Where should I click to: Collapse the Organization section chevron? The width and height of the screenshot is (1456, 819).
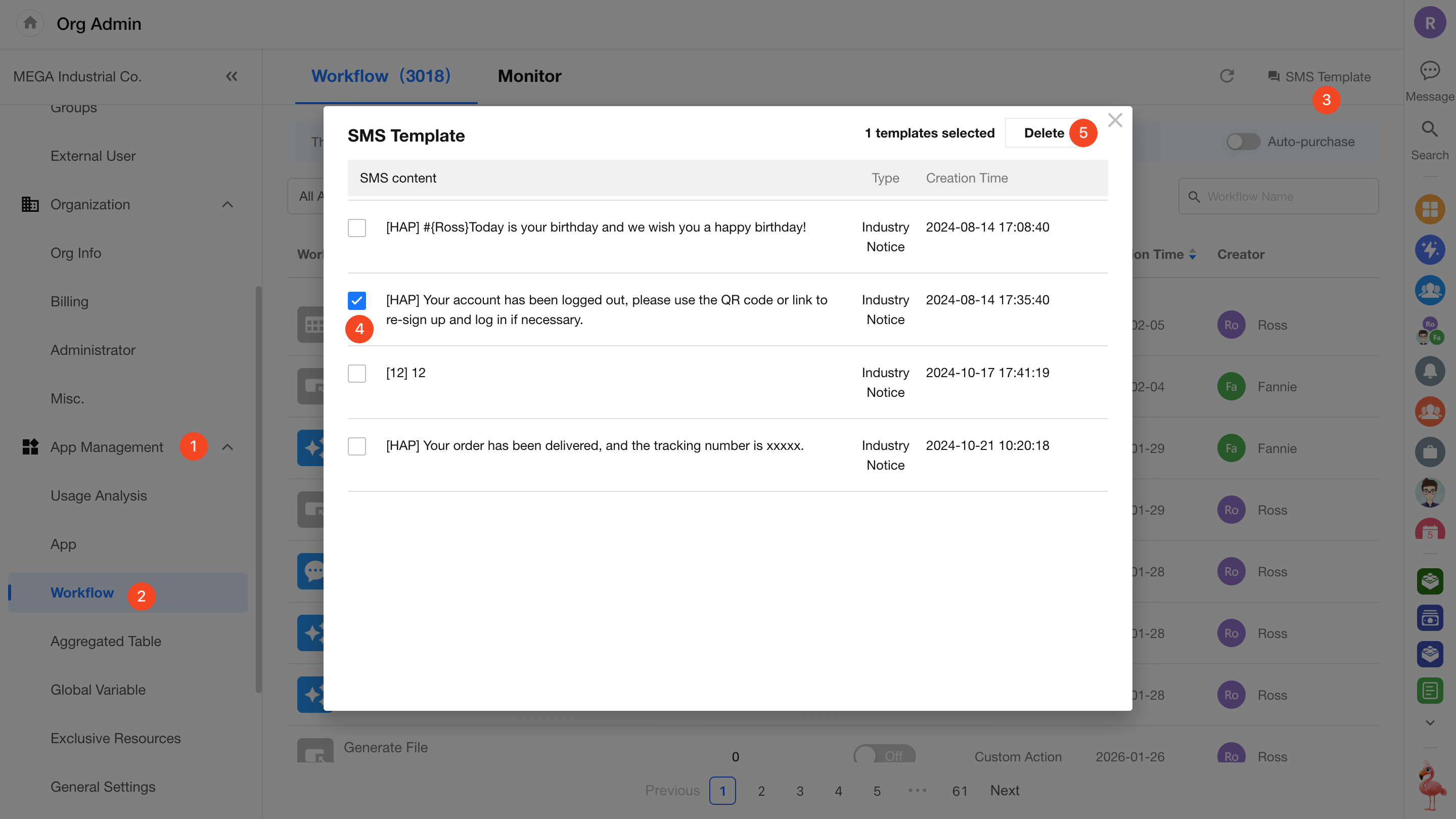227,205
